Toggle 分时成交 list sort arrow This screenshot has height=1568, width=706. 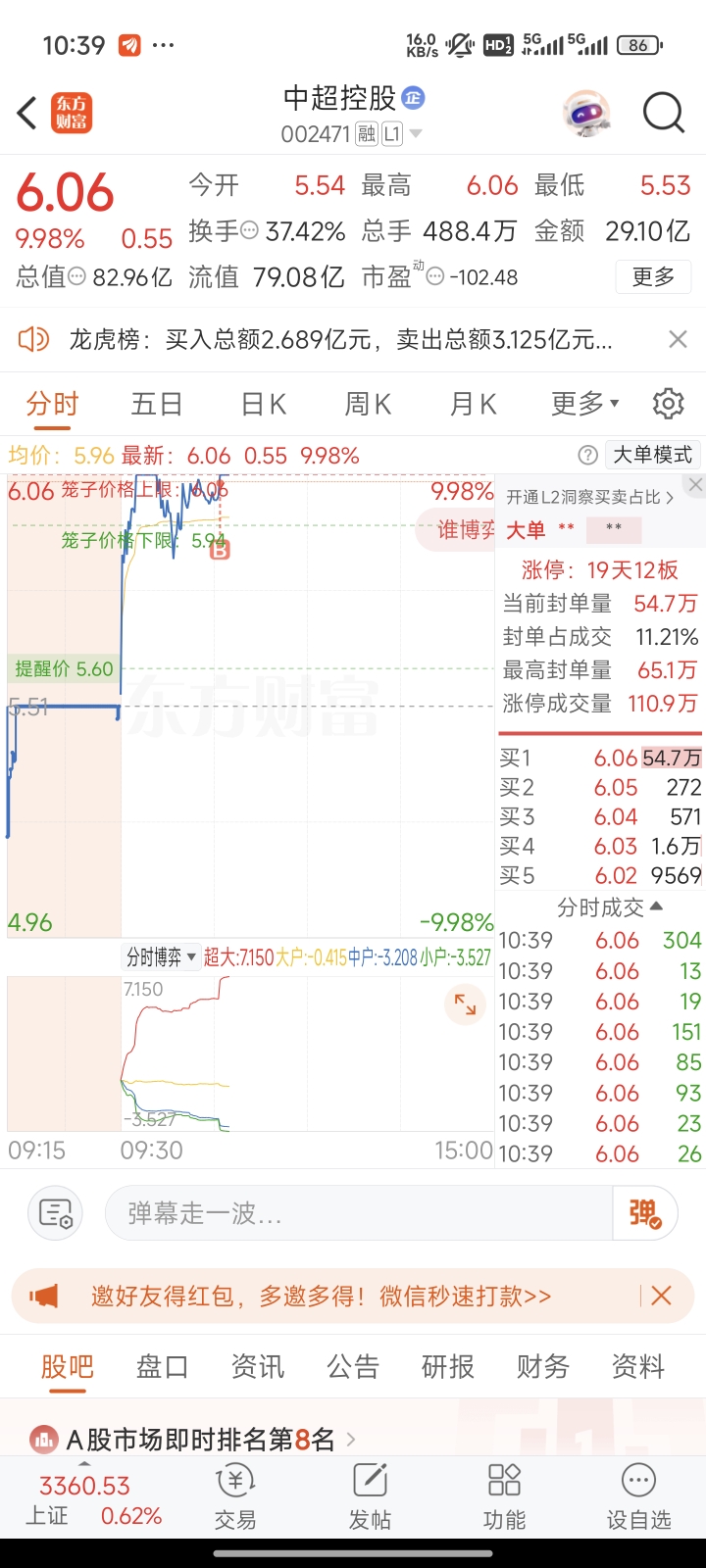click(x=656, y=906)
